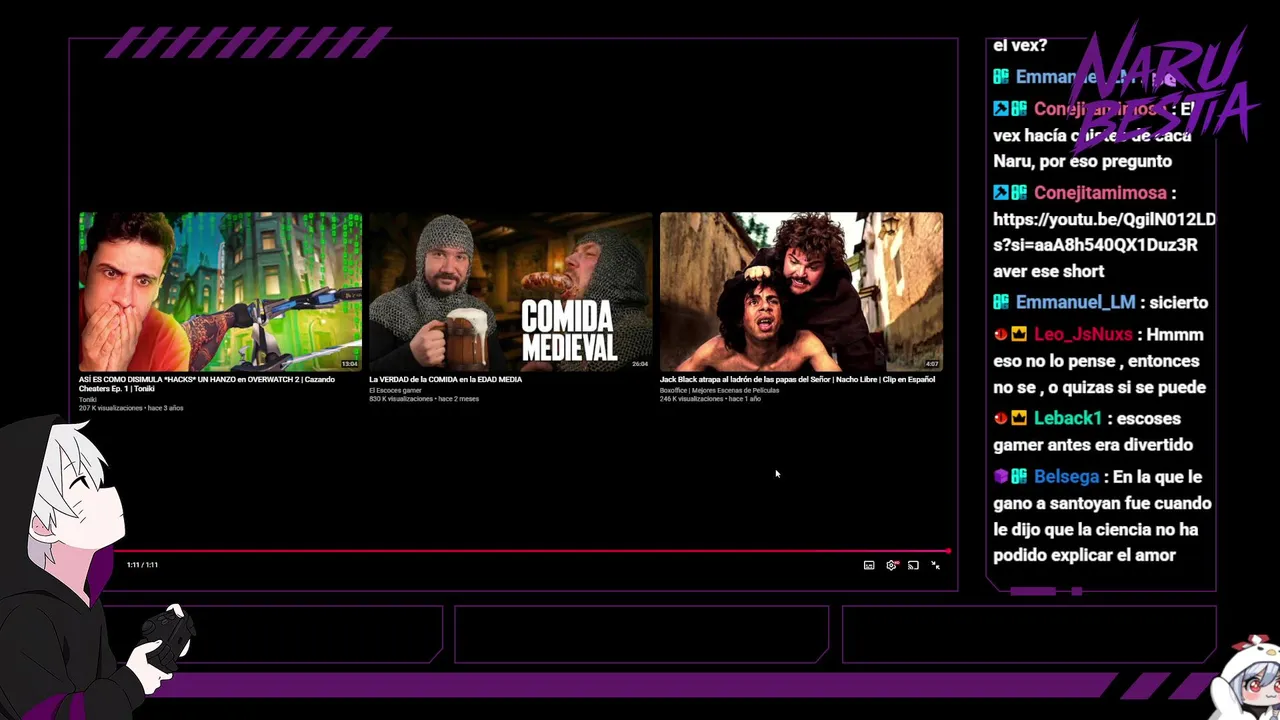Click title 'Jack Black atrapa al ladrón de las papas'
The height and width of the screenshot is (720, 1280).
click(x=797, y=380)
